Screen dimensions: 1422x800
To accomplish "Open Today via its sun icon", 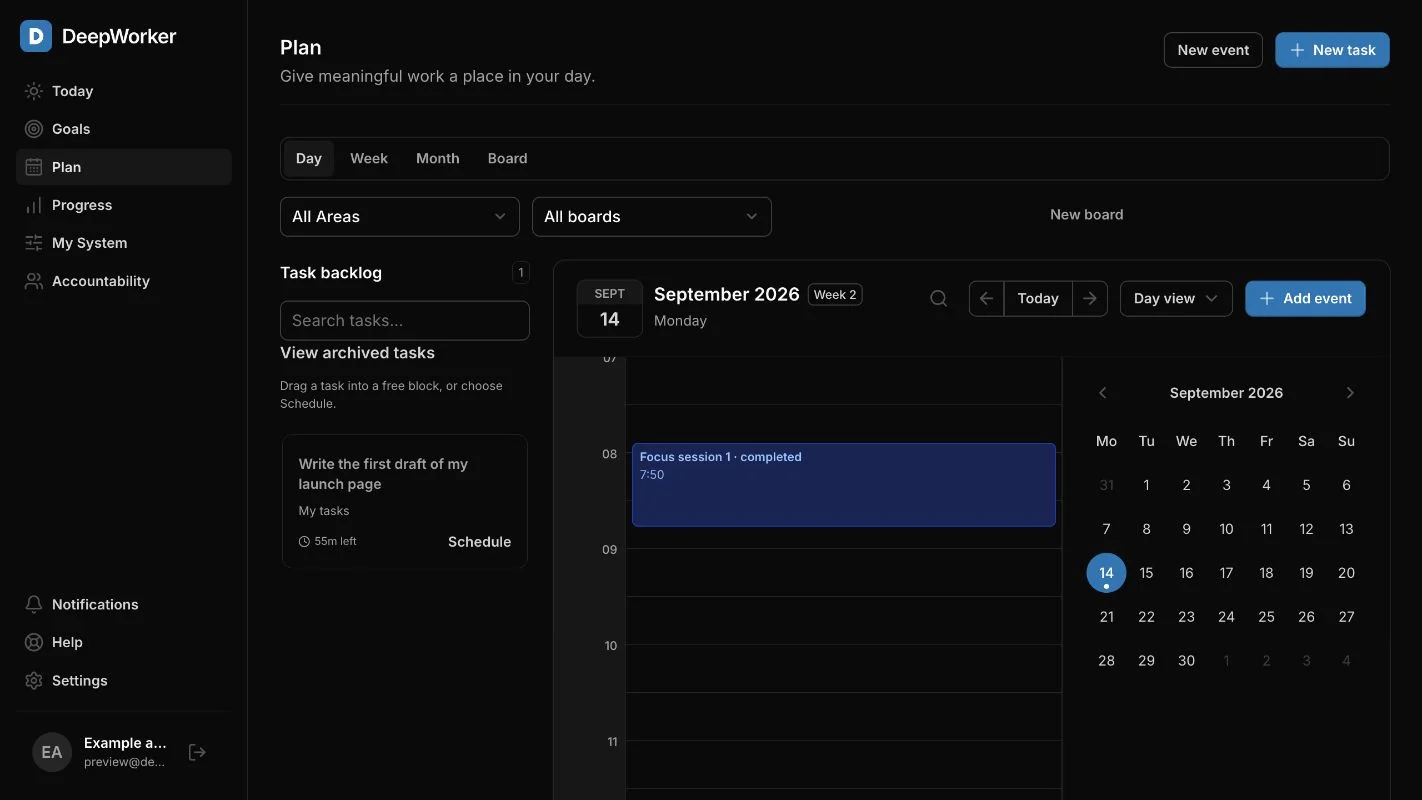I will point(34,91).
